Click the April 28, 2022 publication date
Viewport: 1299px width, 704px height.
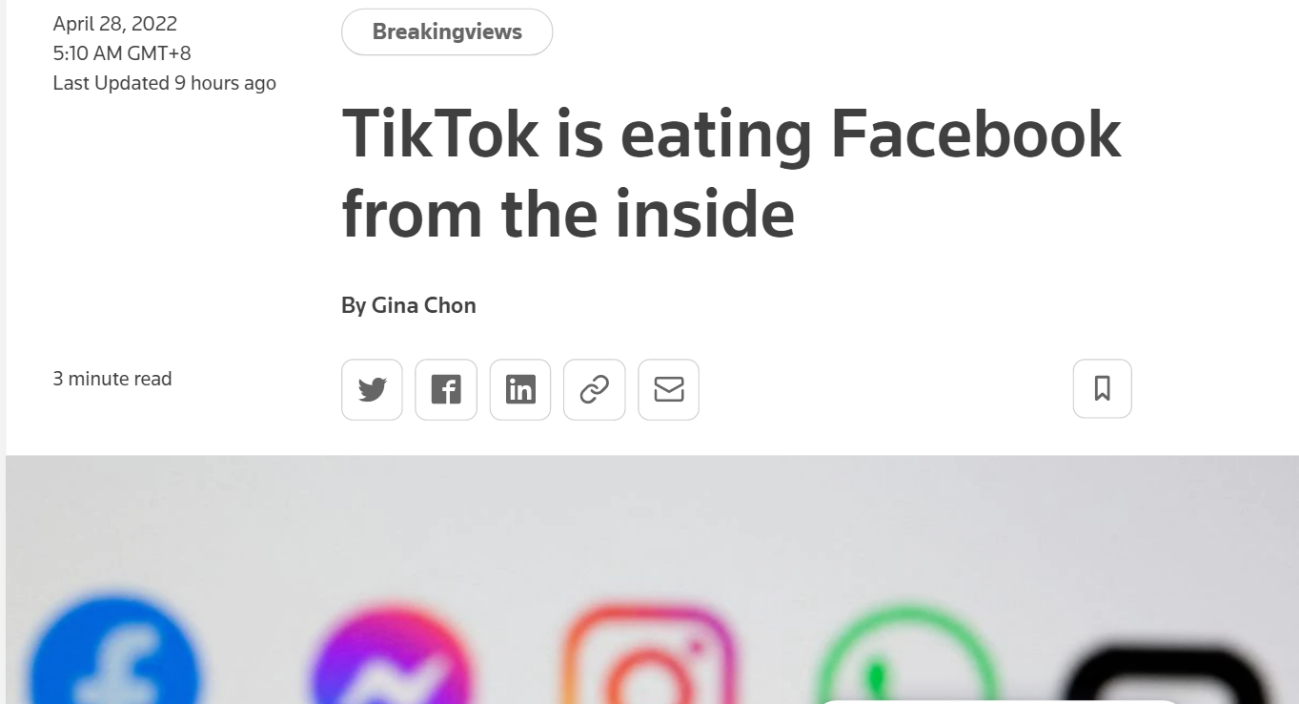coord(115,23)
